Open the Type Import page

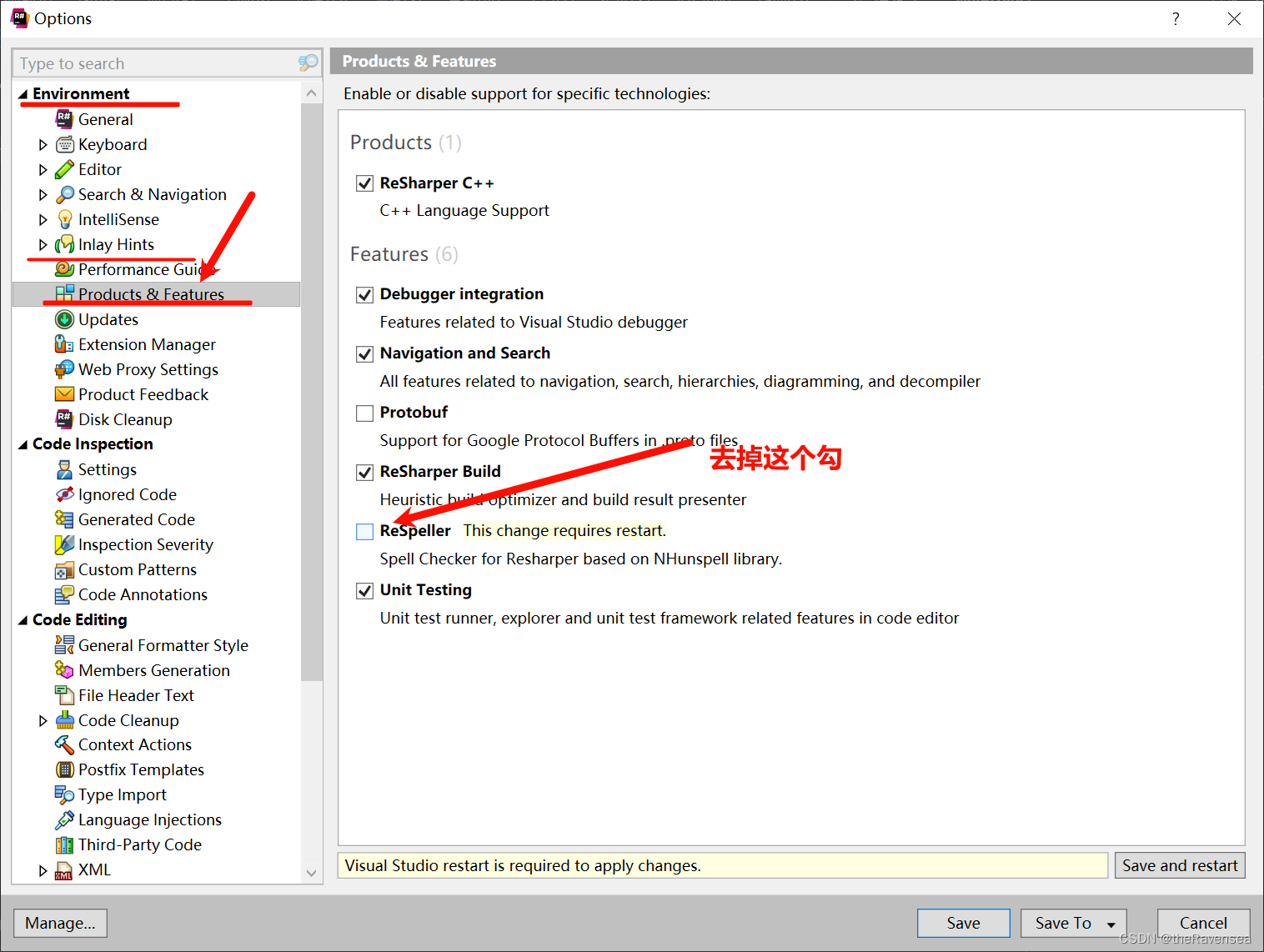pos(123,794)
